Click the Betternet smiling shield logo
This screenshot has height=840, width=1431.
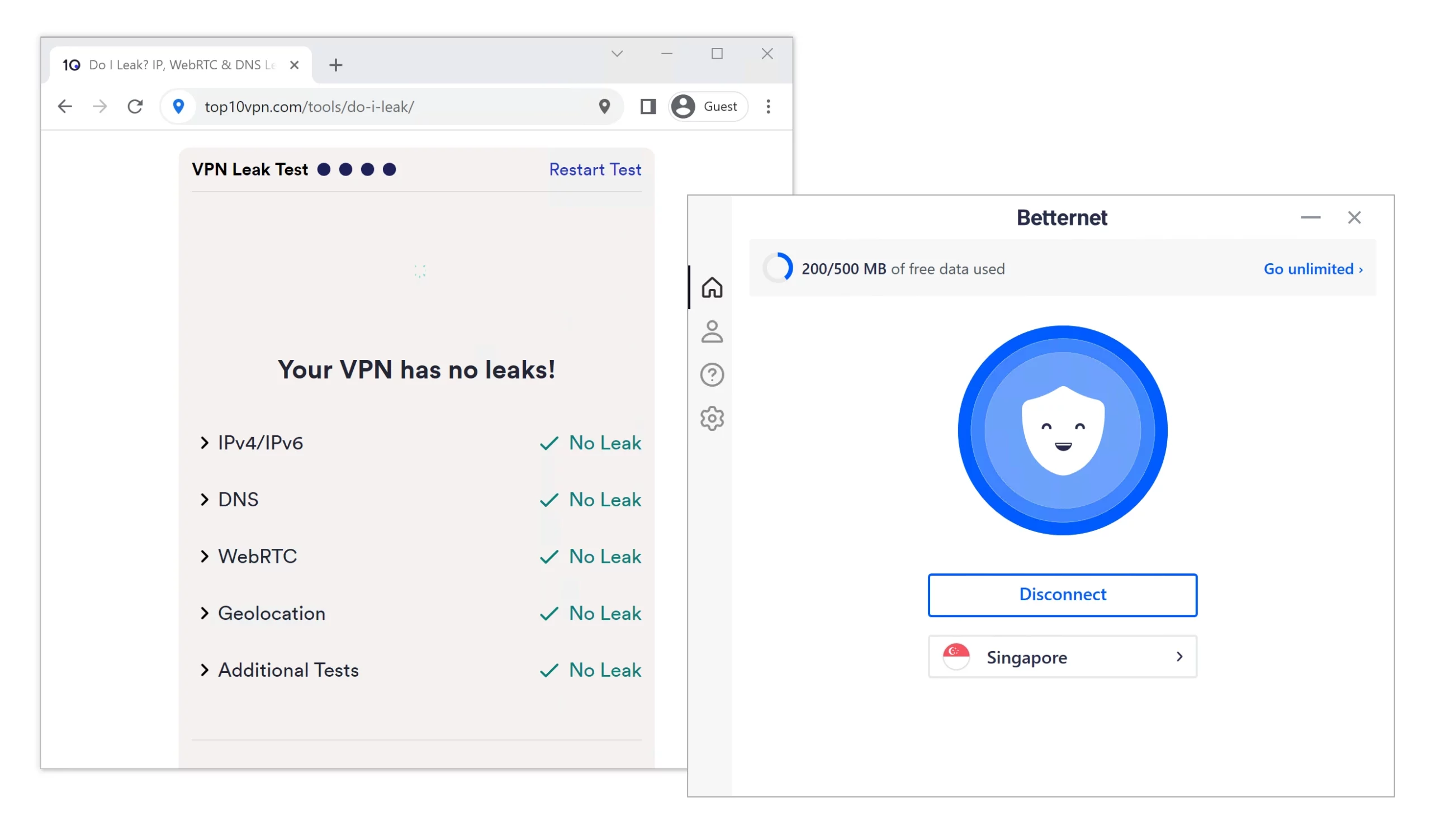[x=1063, y=430]
